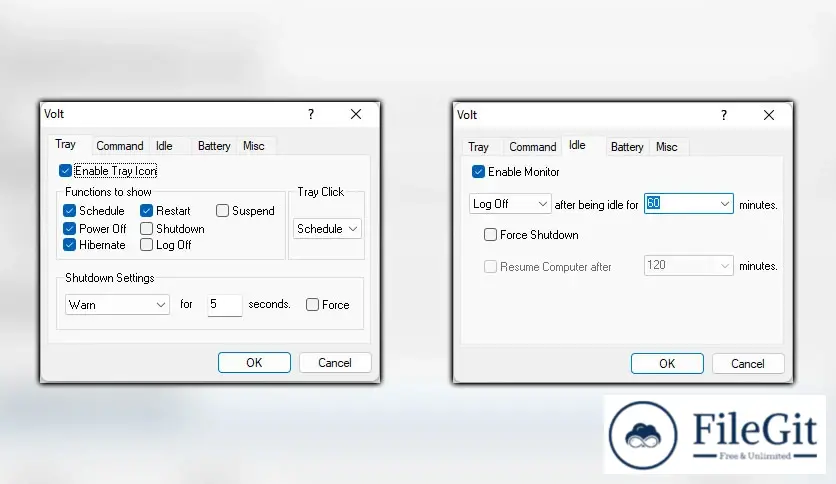Viewport: 836px width, 484px height.
Task: Switch to the Command tab in left window
Action: 119,146
